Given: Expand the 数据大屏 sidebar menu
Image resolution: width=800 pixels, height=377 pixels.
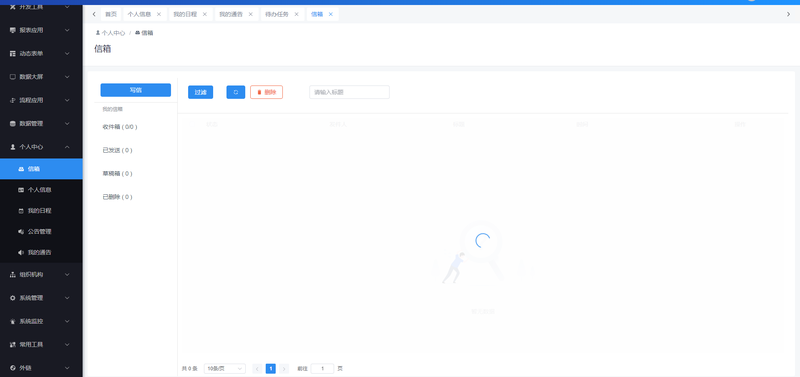Looking at the screenshot, I should coord(41,77).
